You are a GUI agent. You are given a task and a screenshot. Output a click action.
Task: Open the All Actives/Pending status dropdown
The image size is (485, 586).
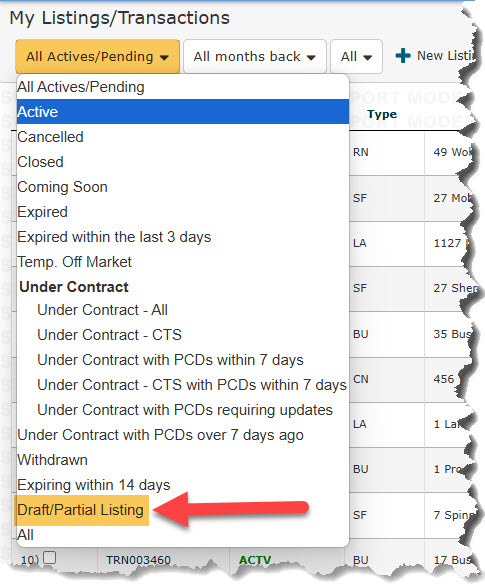98,57
